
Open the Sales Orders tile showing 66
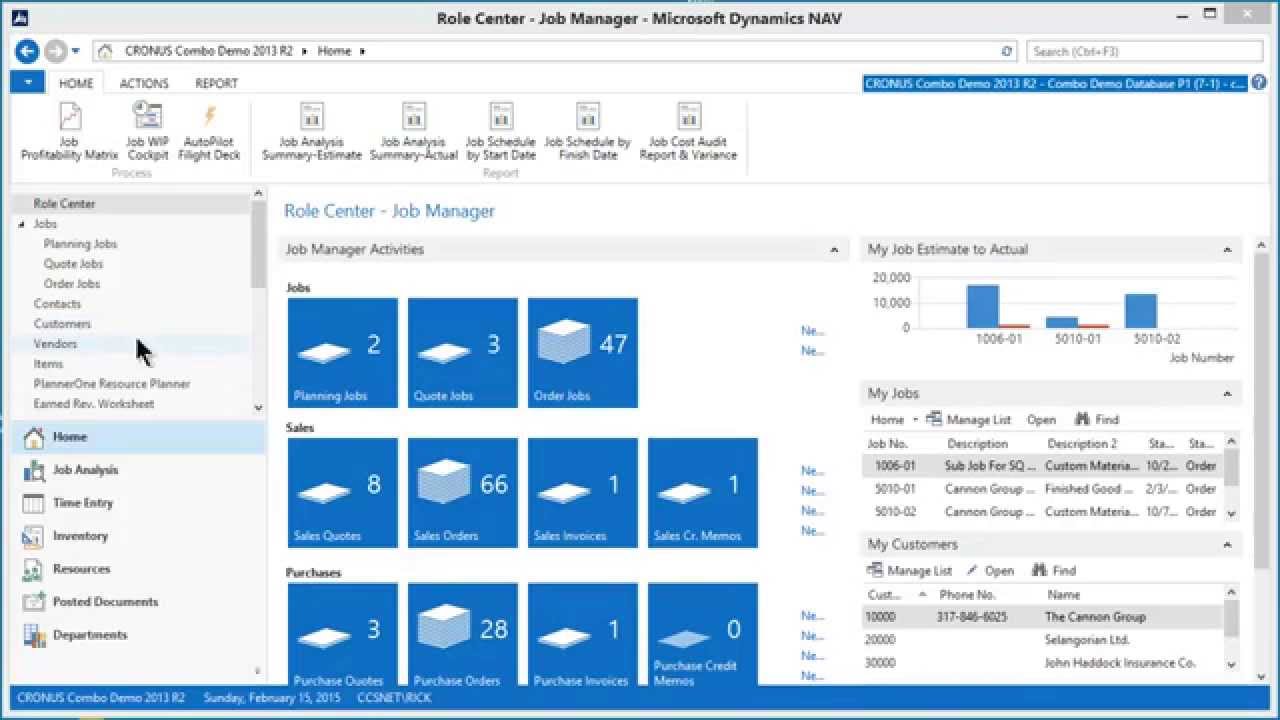pyautogui.click(x=463, y=493)
